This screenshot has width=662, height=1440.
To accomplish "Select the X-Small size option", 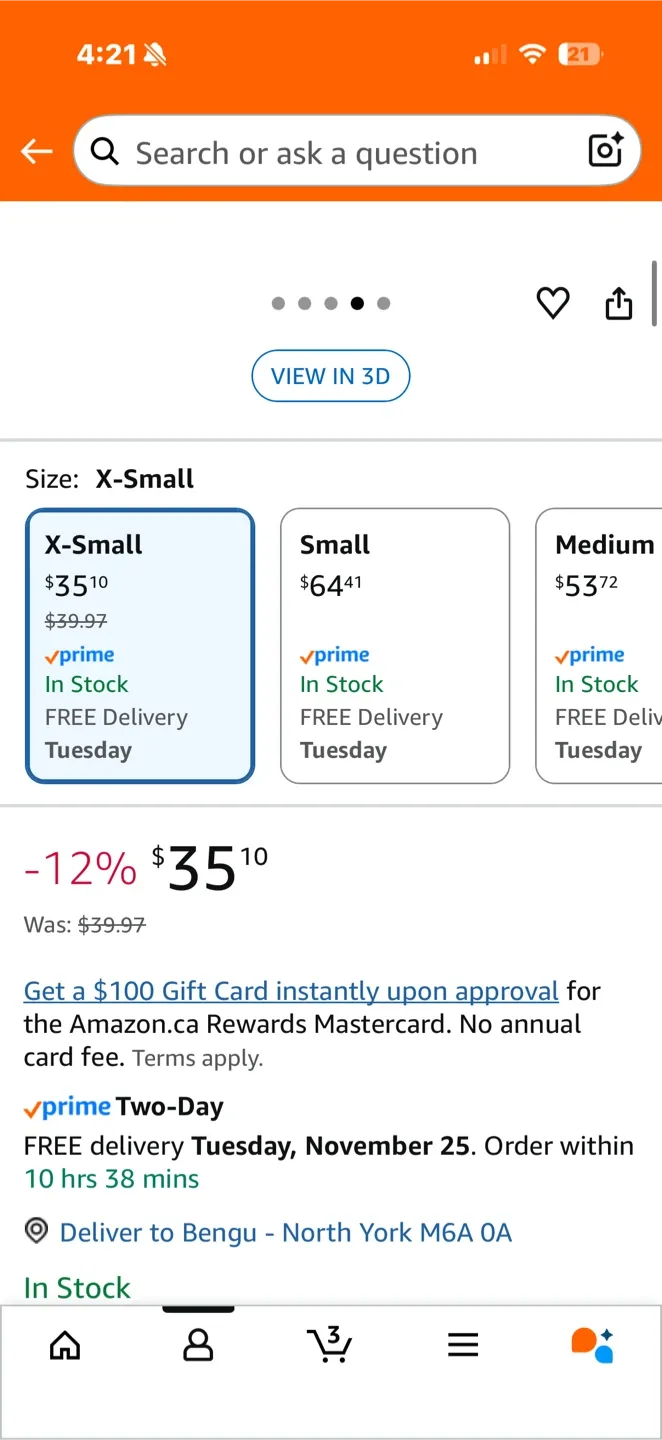I will pos(140,645).
